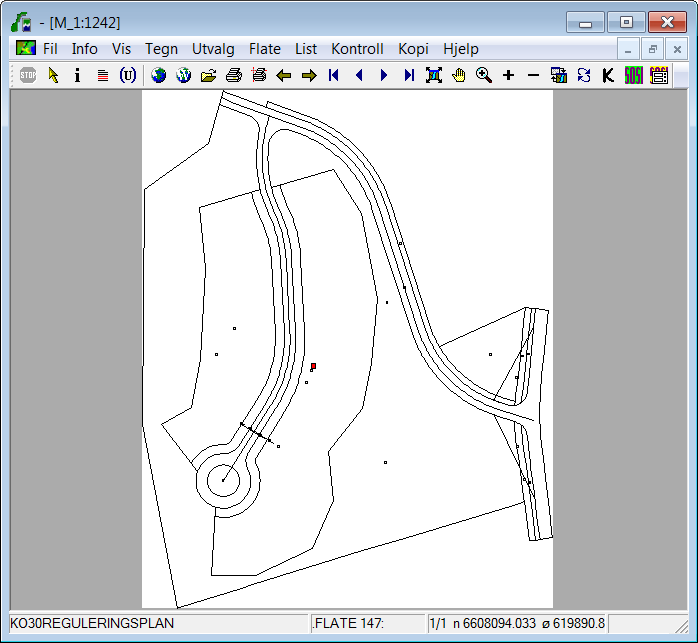
Task: Click the printer icon
Action: pyautogui.click(x=233, y=75)
